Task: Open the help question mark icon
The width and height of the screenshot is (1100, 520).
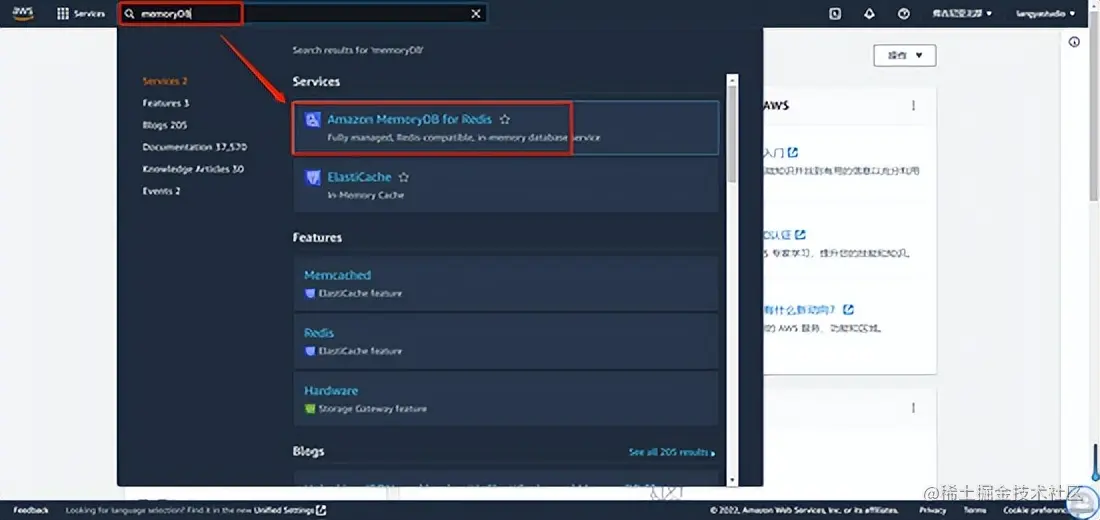Action: click(x=904, y=13)
